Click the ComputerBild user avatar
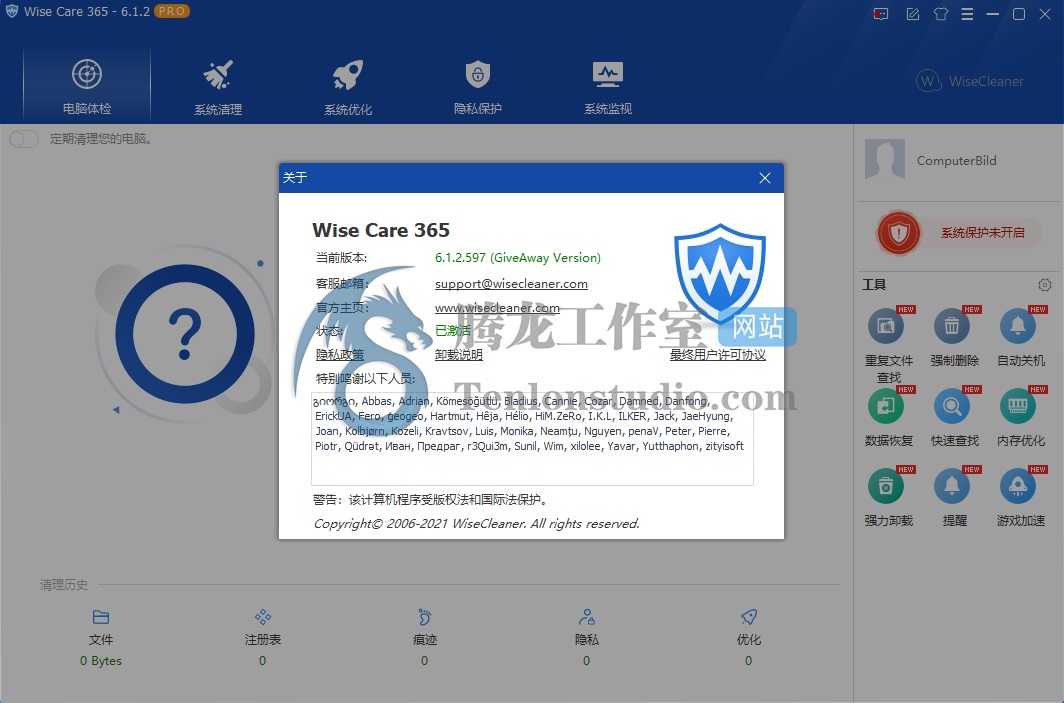 click(885, 159)
